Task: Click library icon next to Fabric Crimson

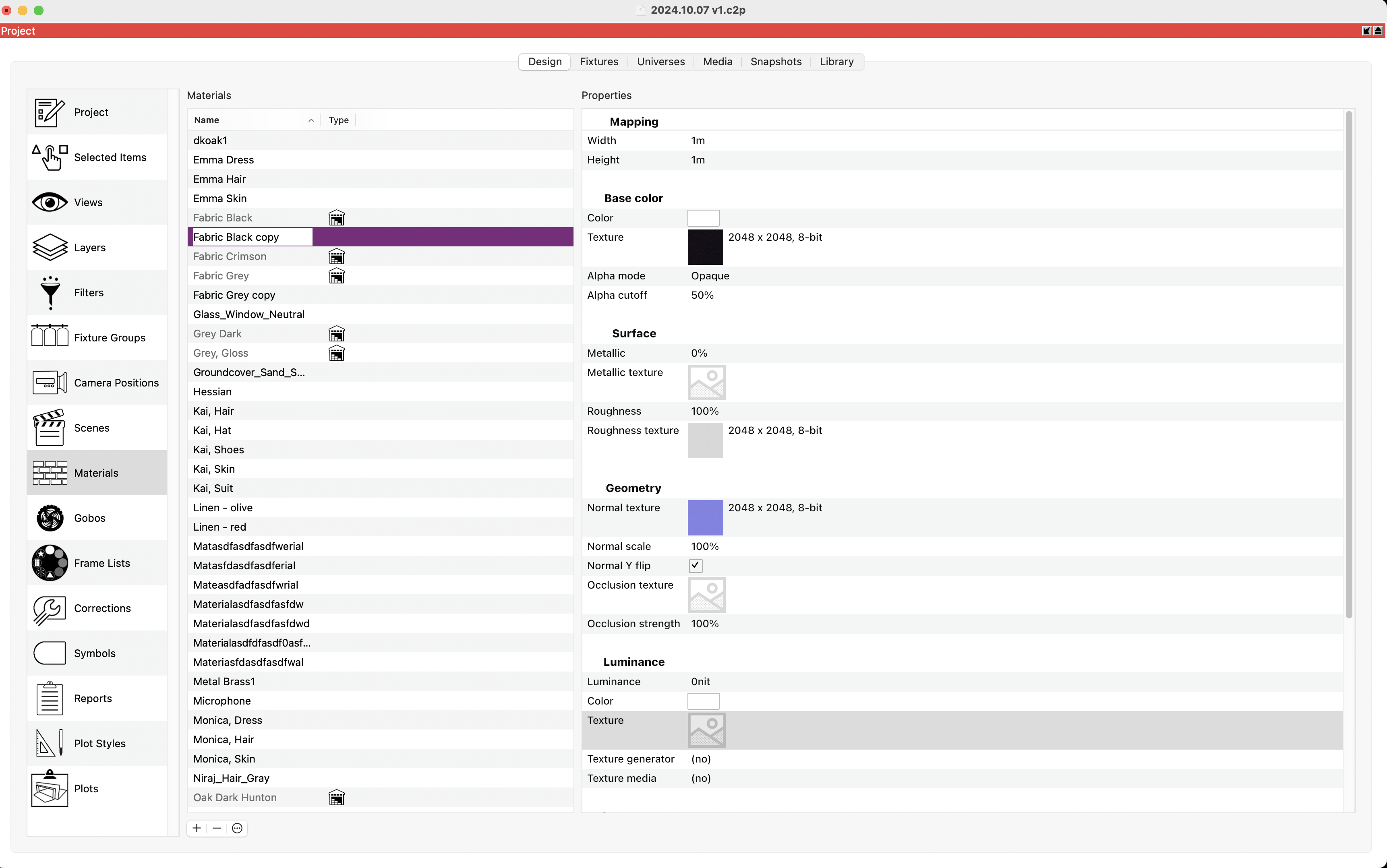Action: tap(336, 256)
